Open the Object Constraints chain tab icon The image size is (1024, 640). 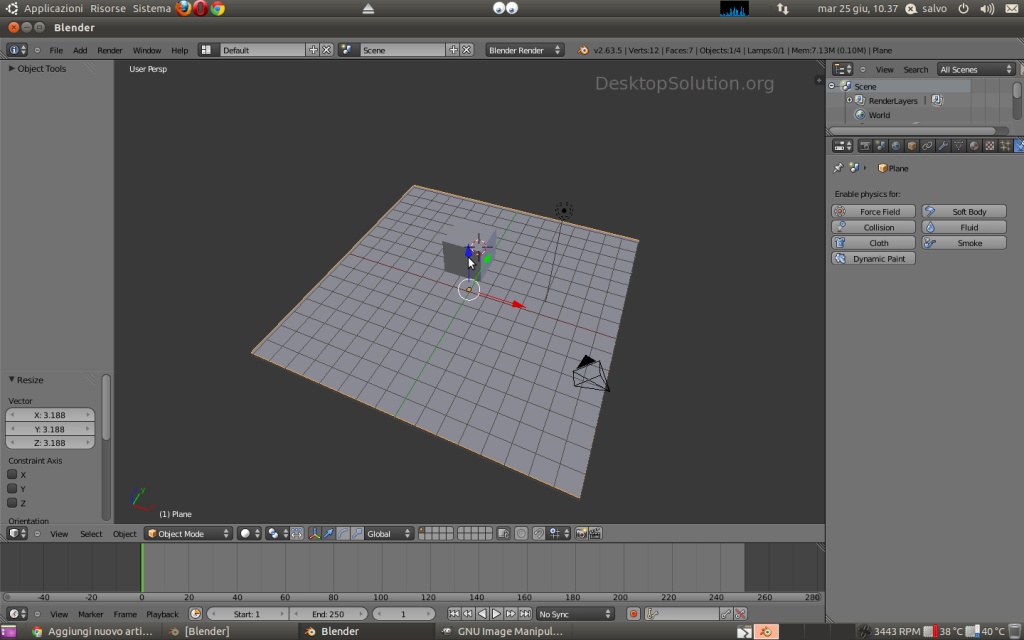point(927,146)
